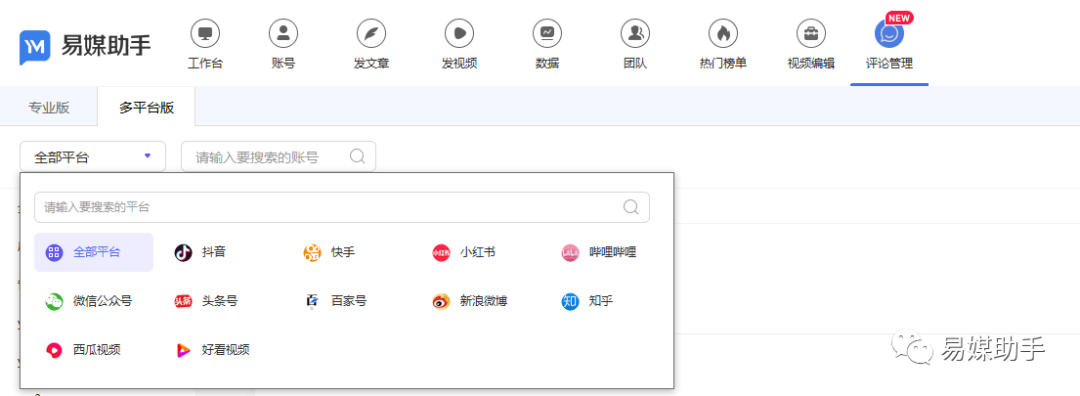Choose 新浪微博 text in platform list

click(484, 301)
